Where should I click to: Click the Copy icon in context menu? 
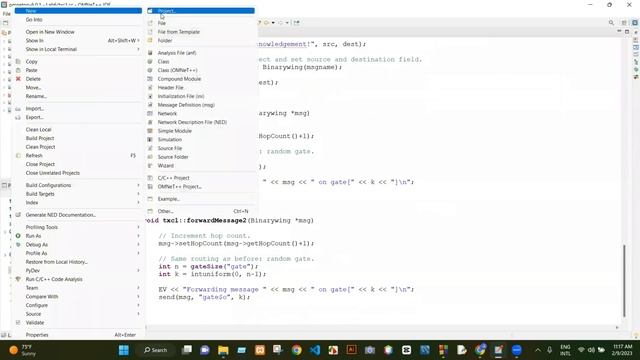click(18, 62)
